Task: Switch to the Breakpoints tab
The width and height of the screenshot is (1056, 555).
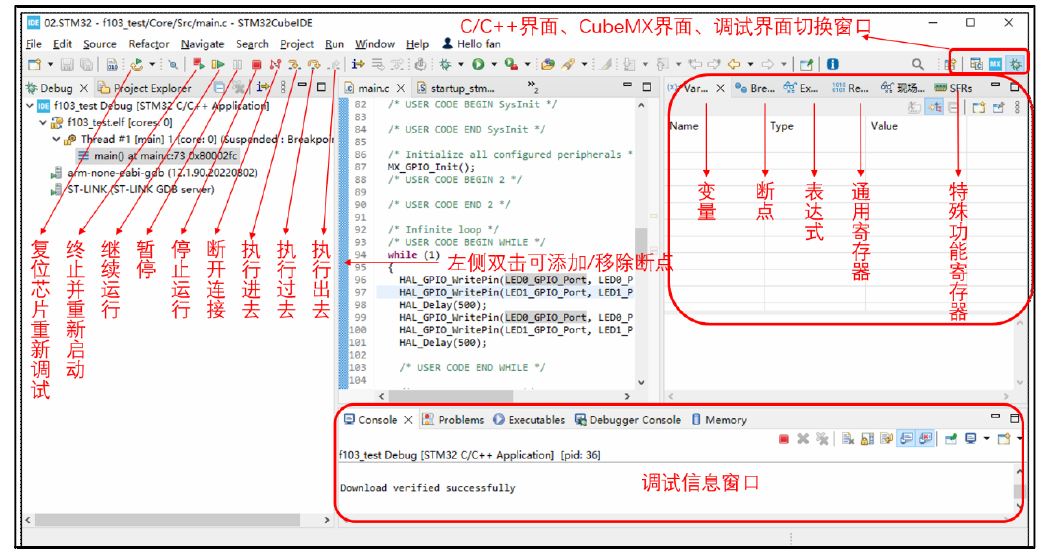Action: click(x=756, y=88)
